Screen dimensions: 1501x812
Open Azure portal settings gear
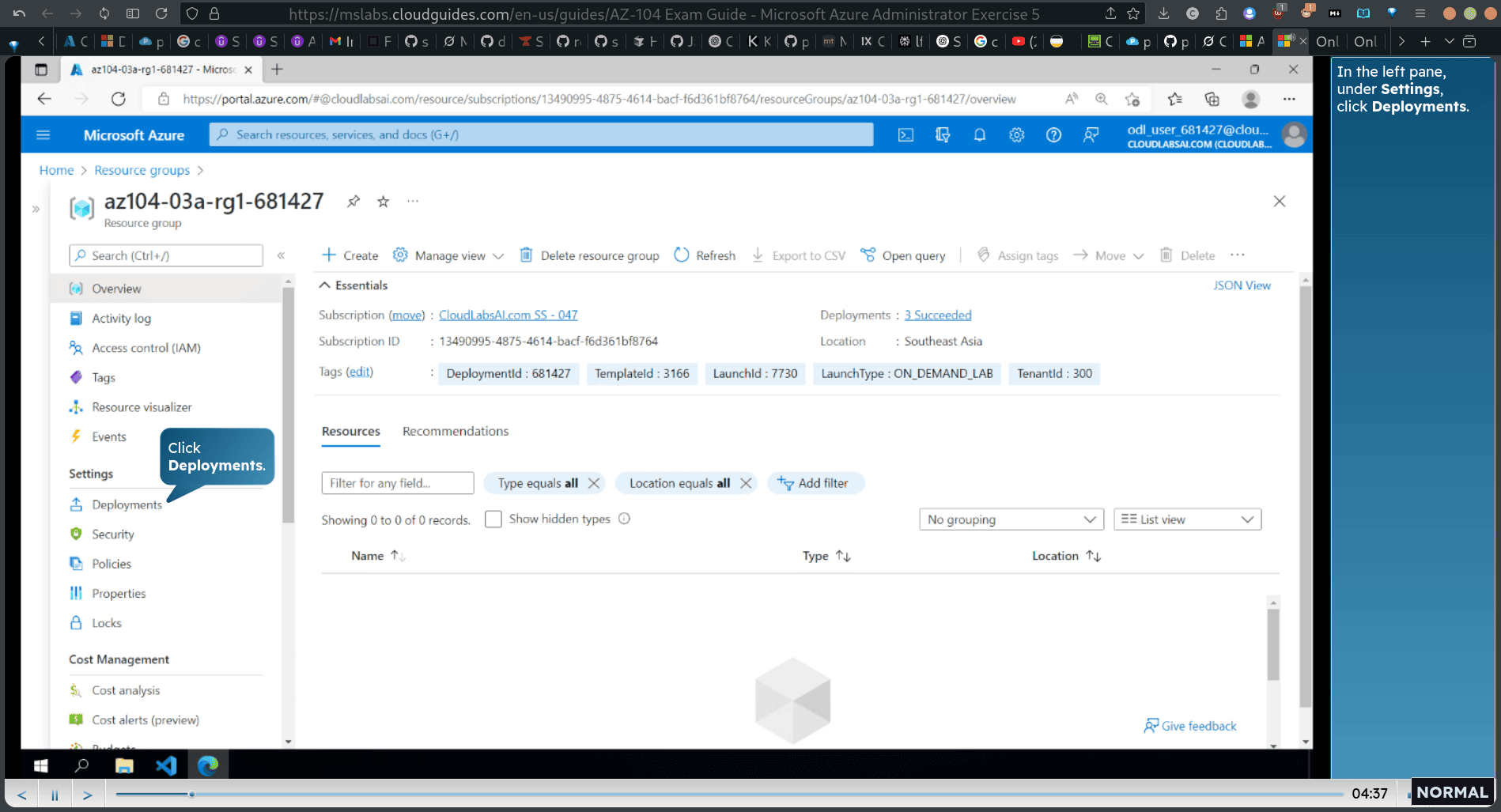(x=1016, y=135)
